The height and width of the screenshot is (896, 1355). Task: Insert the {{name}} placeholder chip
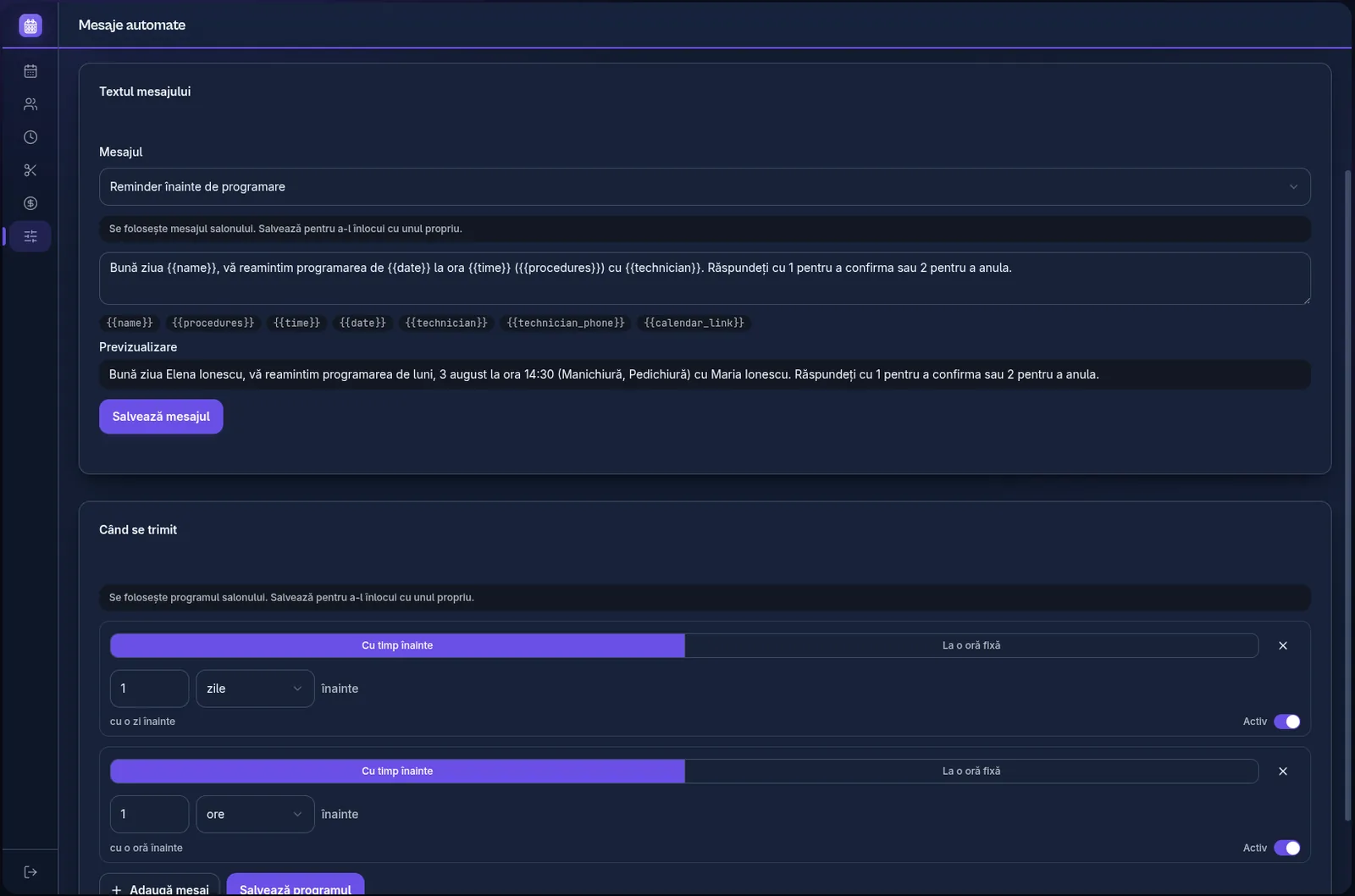coord(130,323)
